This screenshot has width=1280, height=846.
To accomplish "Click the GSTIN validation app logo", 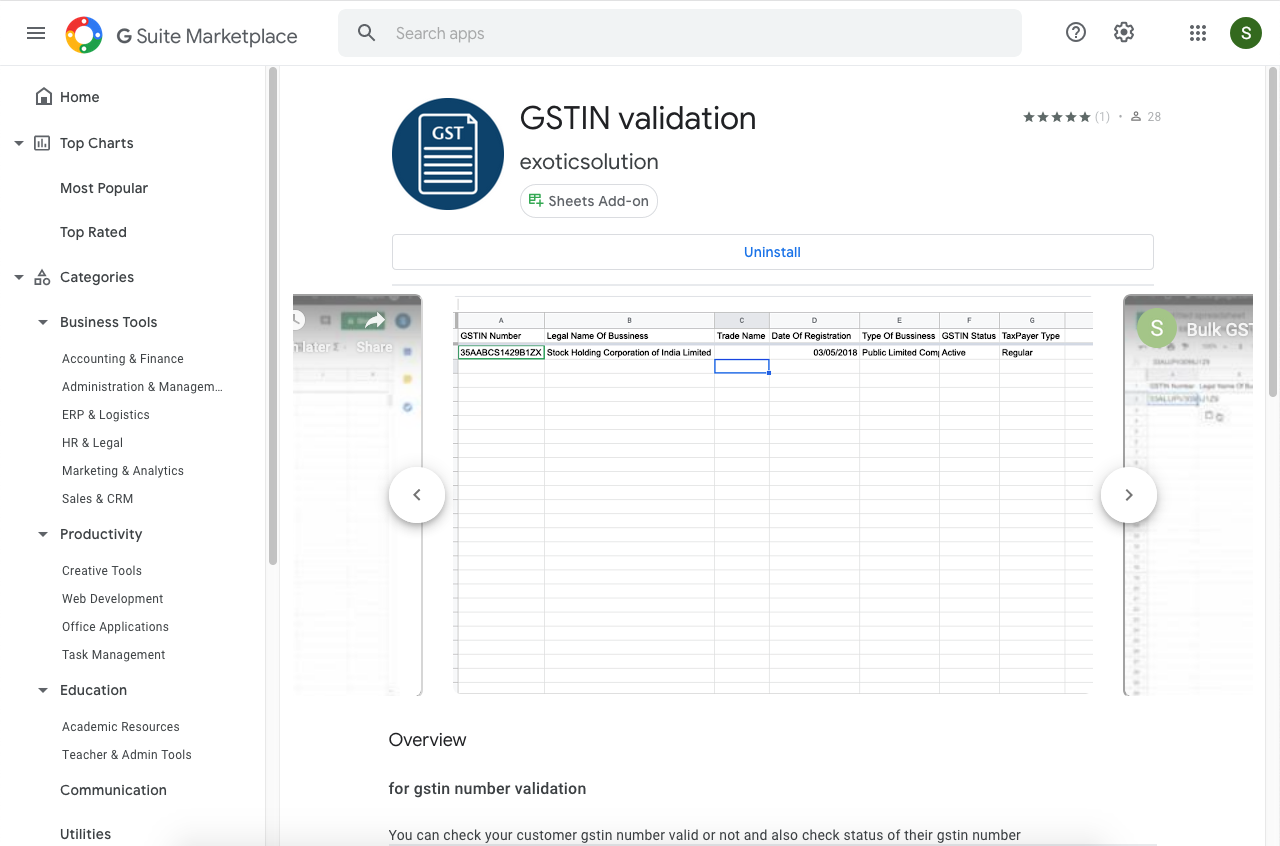I will [447, 153].
